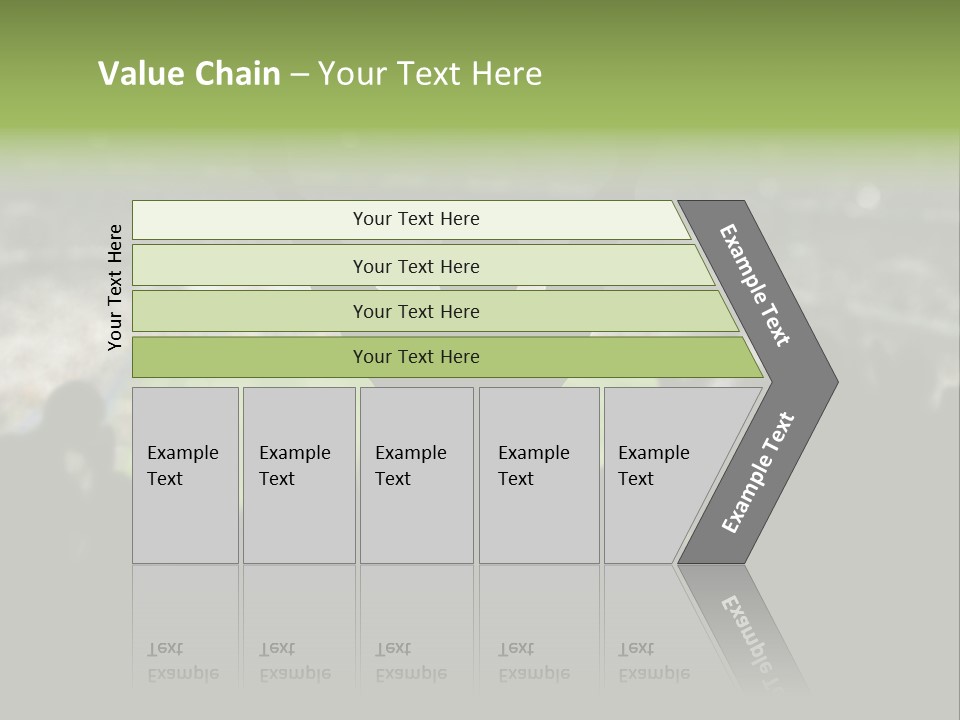
Task: Click the dark gray chevron arrow tip
Action: point(822,382)
